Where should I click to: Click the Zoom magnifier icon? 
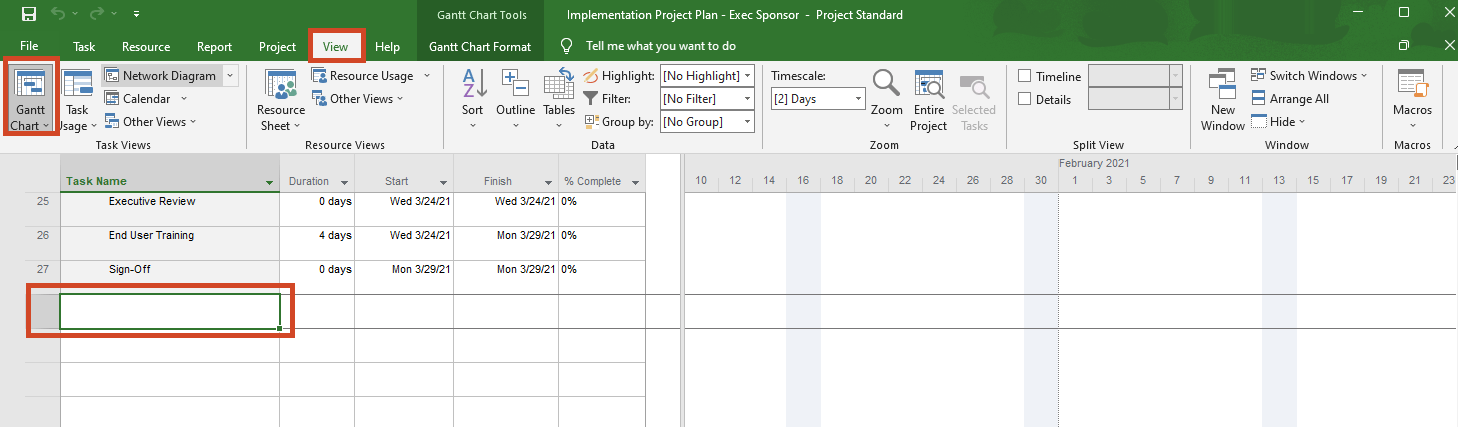click(886, 88)
